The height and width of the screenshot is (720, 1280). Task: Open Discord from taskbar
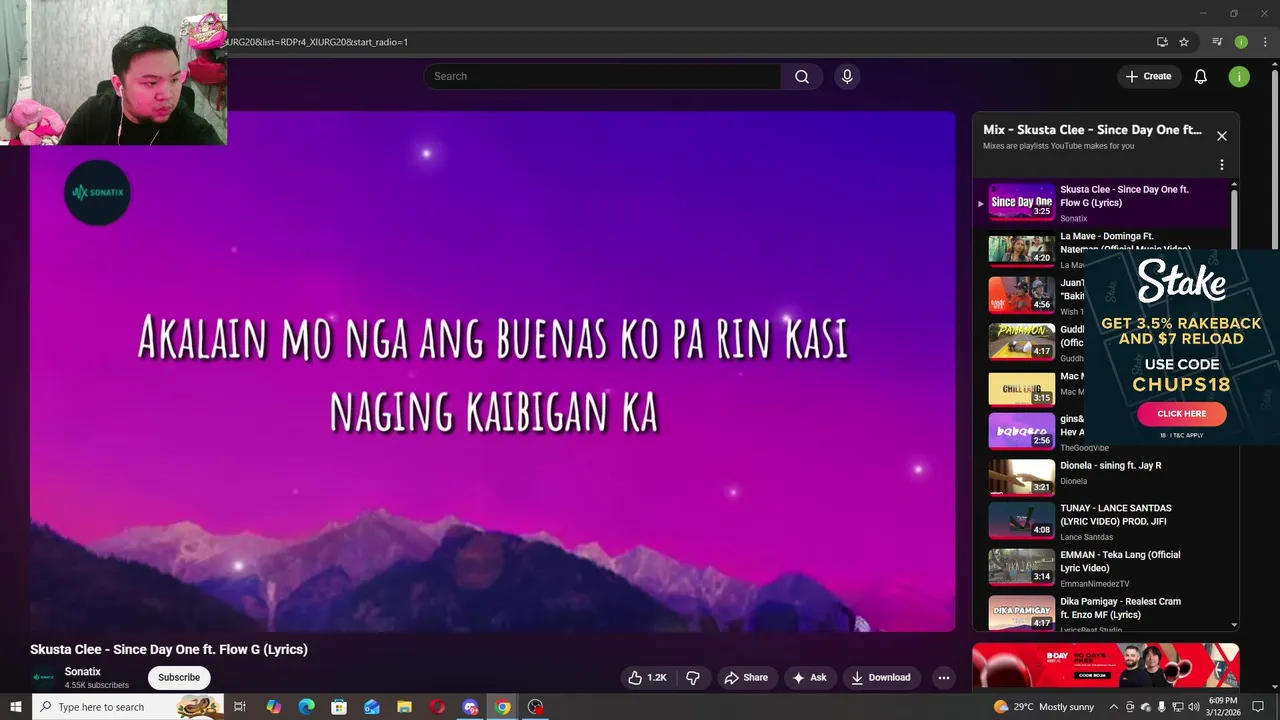click(x=470, y=707)
